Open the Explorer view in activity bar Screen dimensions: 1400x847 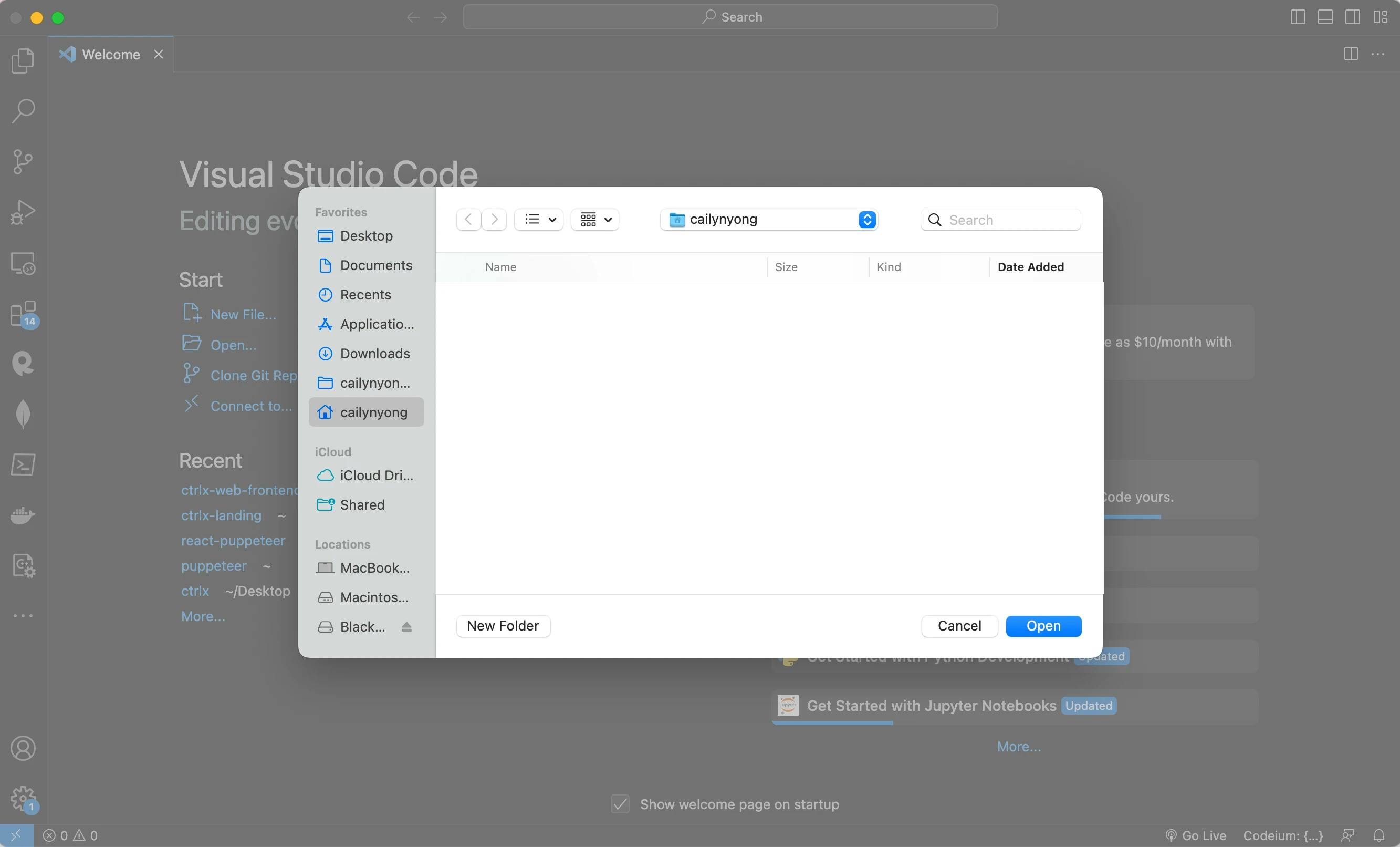[x=23, y=60]
